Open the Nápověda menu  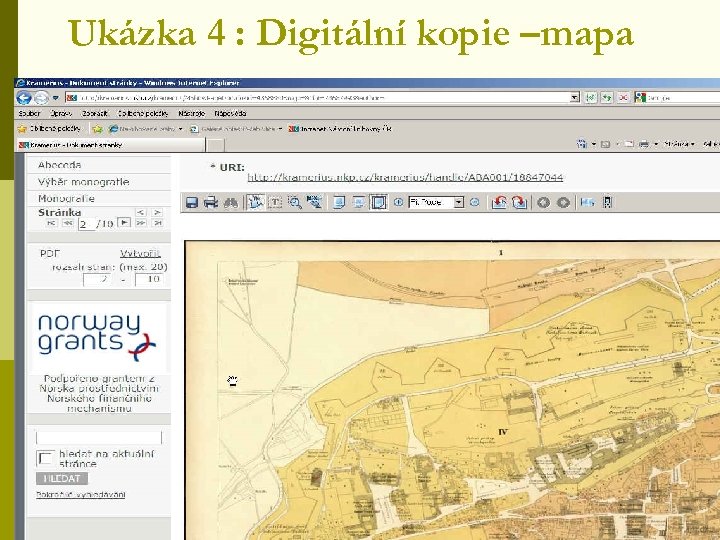[231, 113]
